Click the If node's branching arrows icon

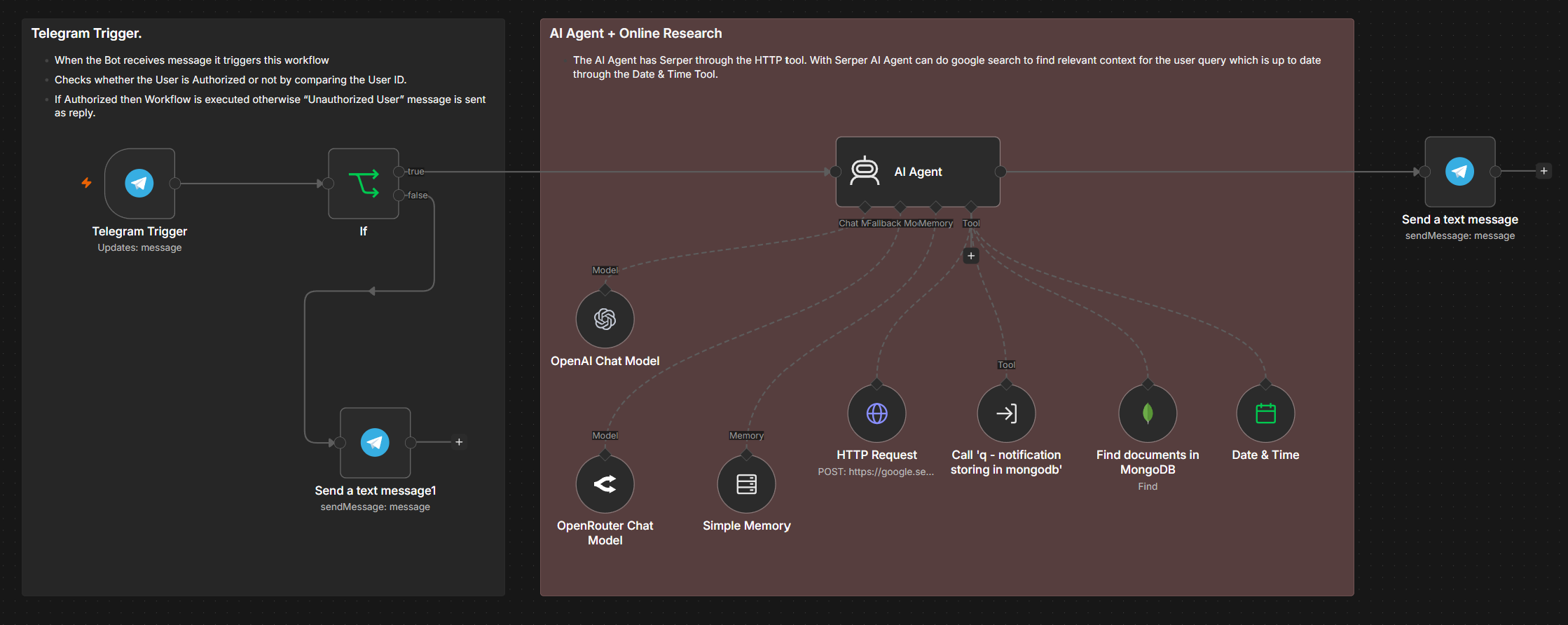[364, 184]
